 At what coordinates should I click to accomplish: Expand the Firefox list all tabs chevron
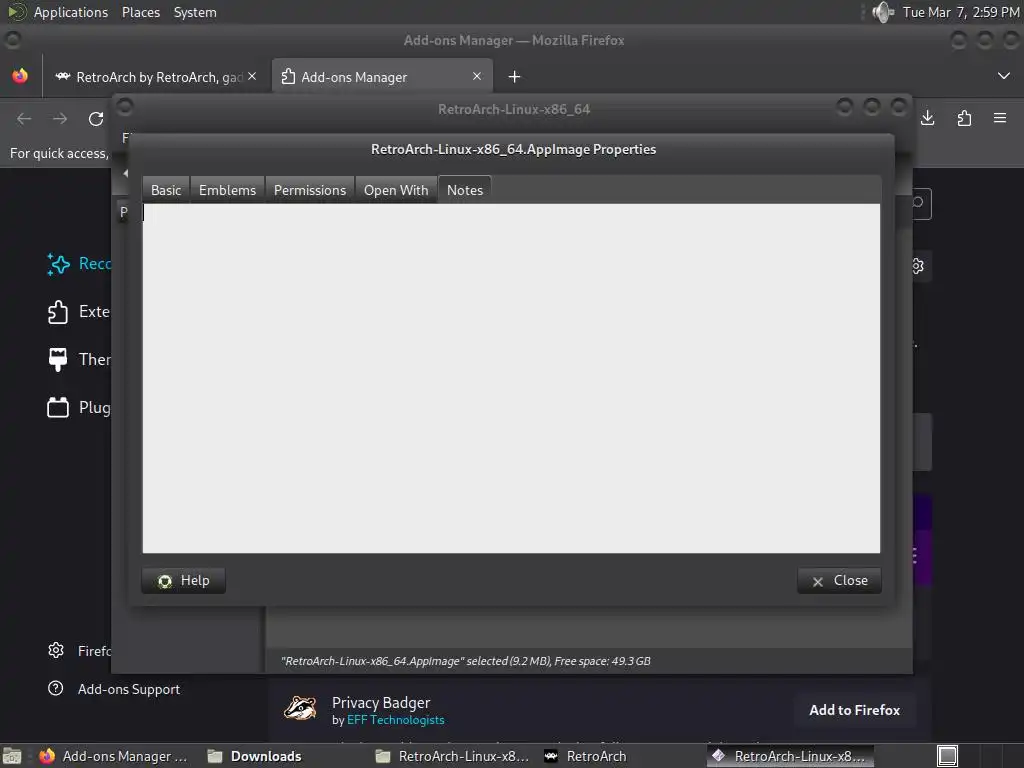[x=1004, y=76]
